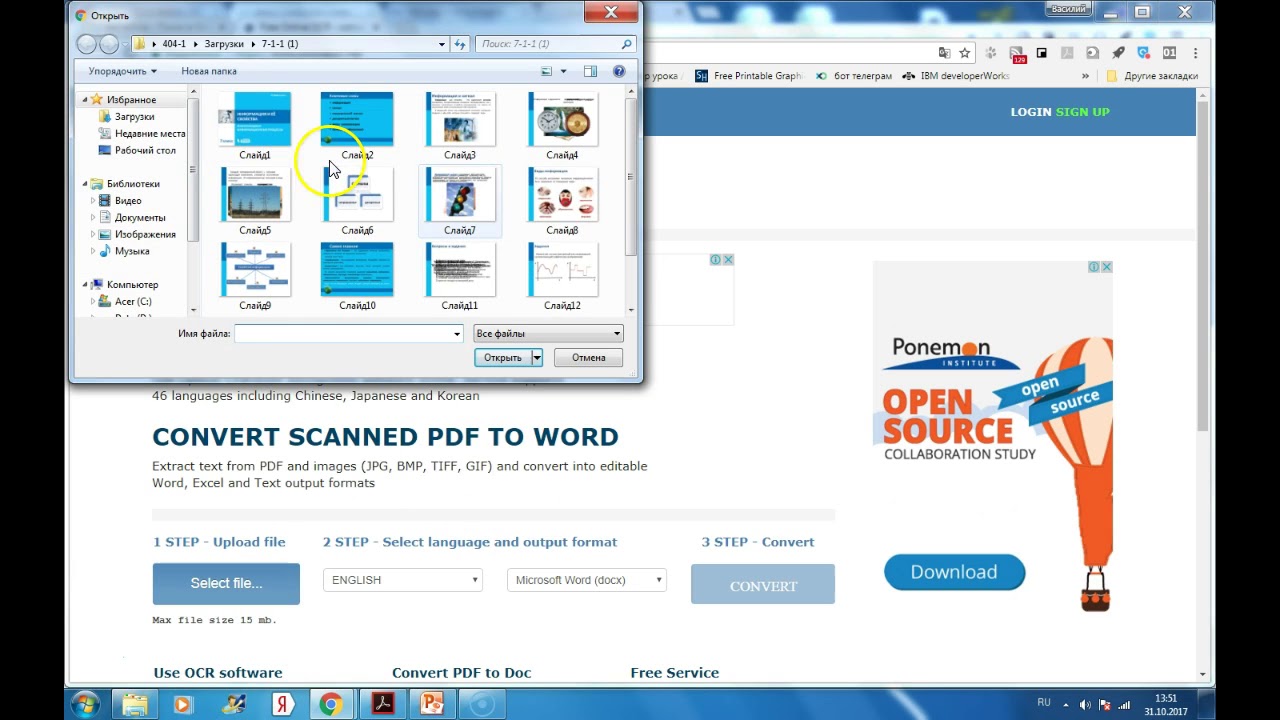Expand the Документы library node
Viewport: 1280px width, 720px height.
pos(94,218)
